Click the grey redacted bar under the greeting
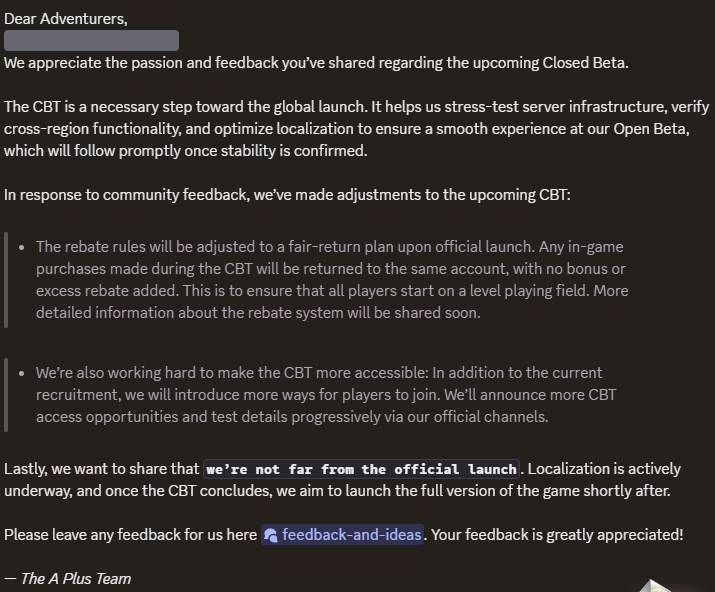715x592 pixels. pyautogui.click(x=91, y=41)
